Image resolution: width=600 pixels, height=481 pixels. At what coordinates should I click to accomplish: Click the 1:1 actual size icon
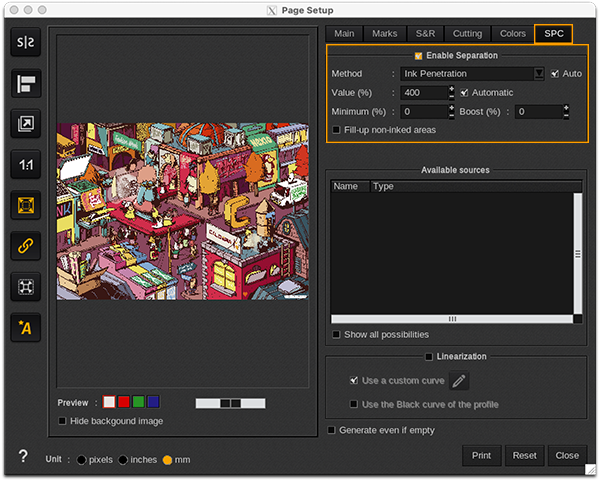25,165
